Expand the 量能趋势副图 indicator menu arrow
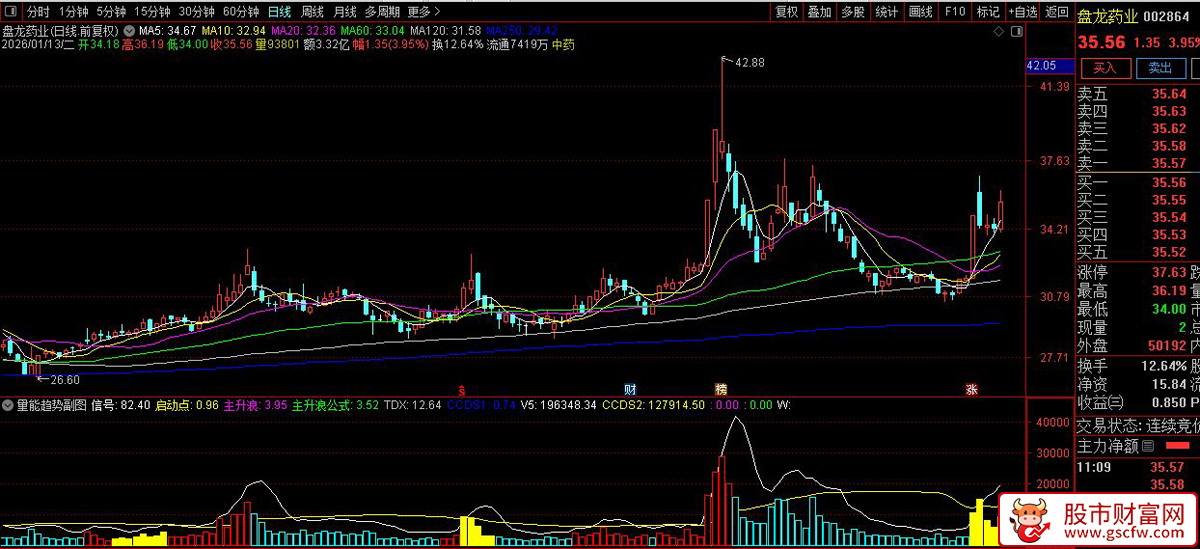The width and height of the screenshot is (1200, 549). (x=8, y=406)
